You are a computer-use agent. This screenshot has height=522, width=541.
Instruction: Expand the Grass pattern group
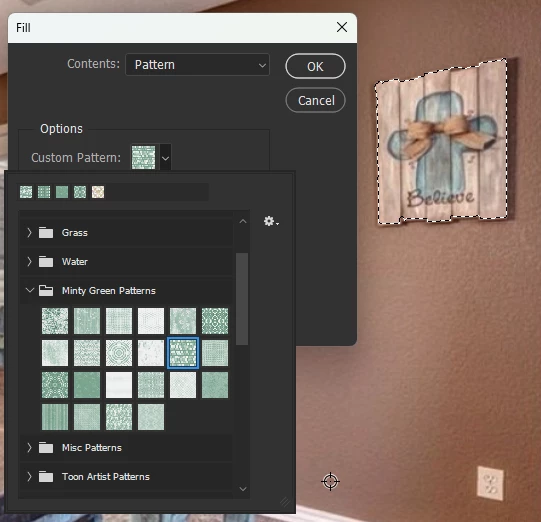point(29,233)
